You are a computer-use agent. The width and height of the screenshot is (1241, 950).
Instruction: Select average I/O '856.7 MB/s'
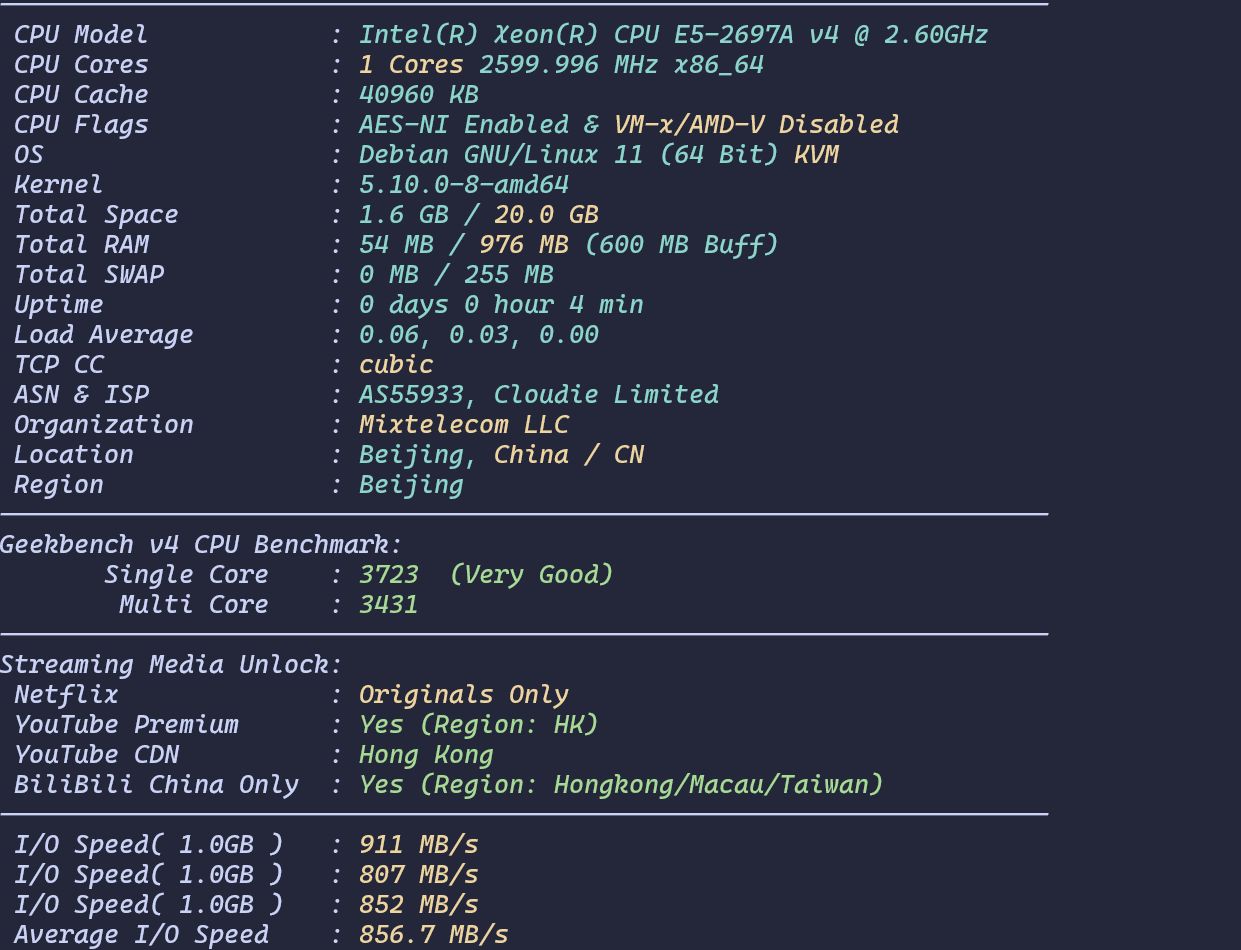coord(434,935)
